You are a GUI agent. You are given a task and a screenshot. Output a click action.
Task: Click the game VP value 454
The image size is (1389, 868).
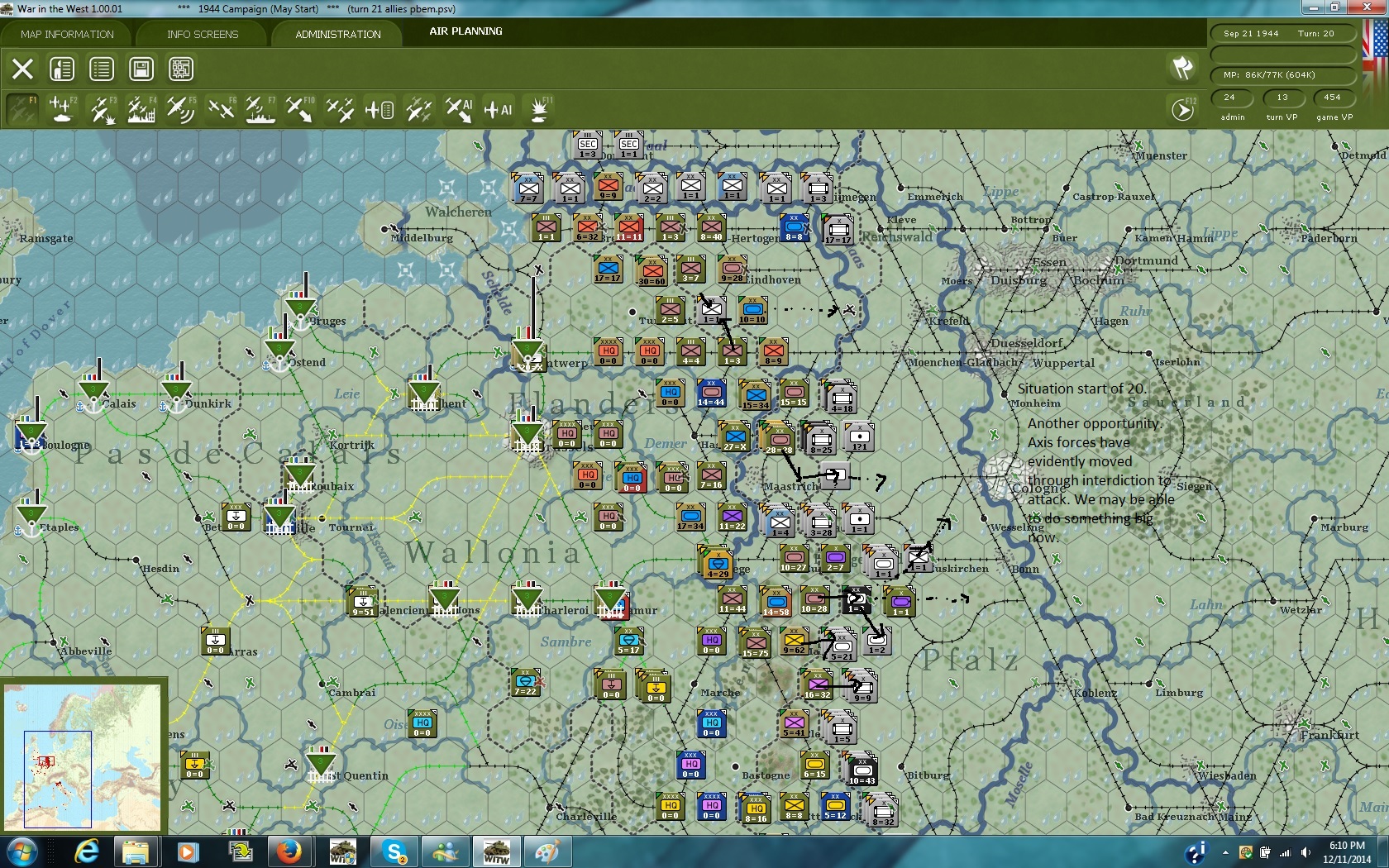[x=1332, y=98]
